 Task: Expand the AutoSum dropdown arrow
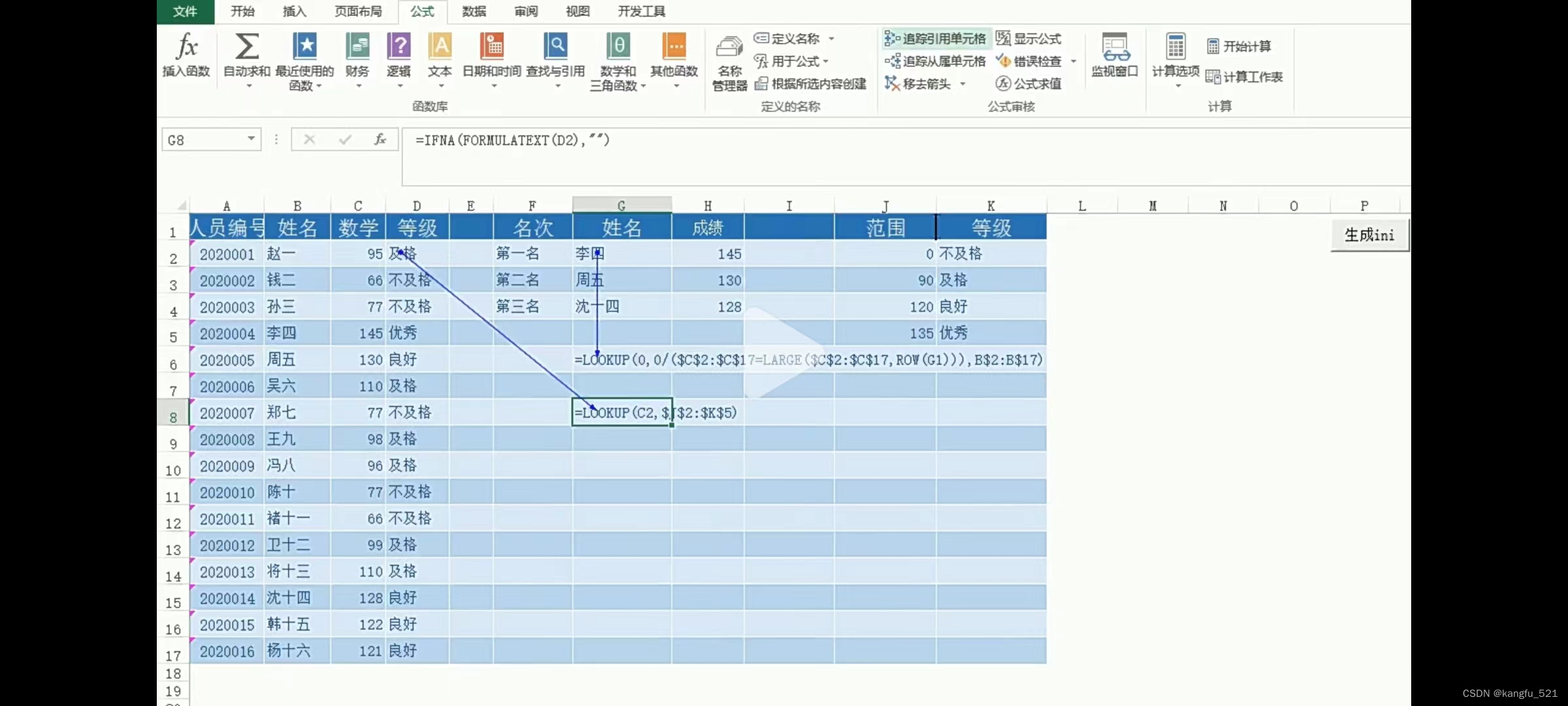[x=248, y=86]
